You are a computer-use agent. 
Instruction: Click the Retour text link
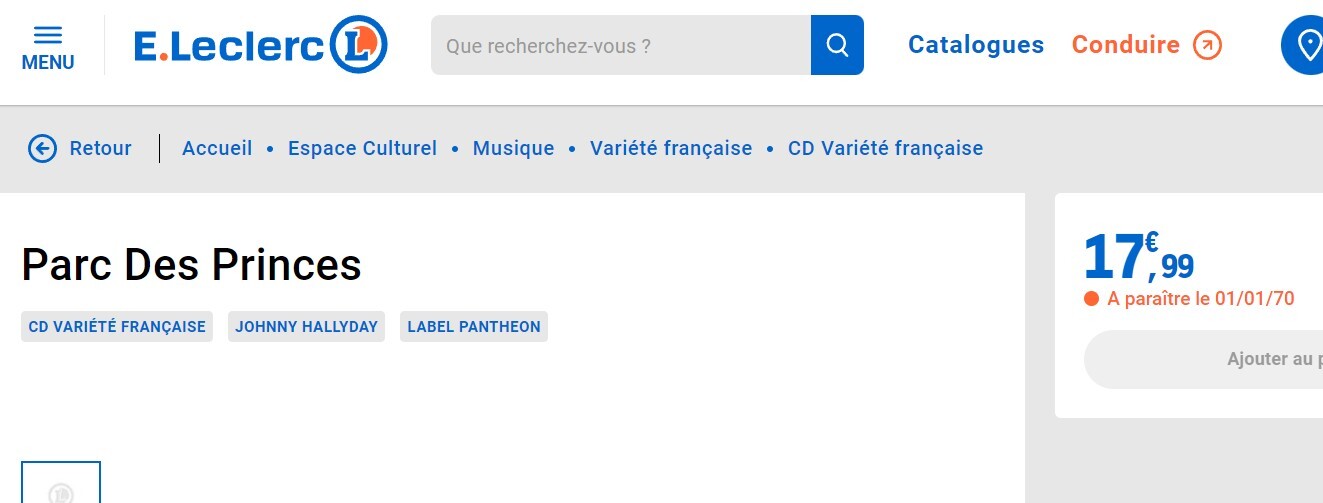tap(100, 149)
